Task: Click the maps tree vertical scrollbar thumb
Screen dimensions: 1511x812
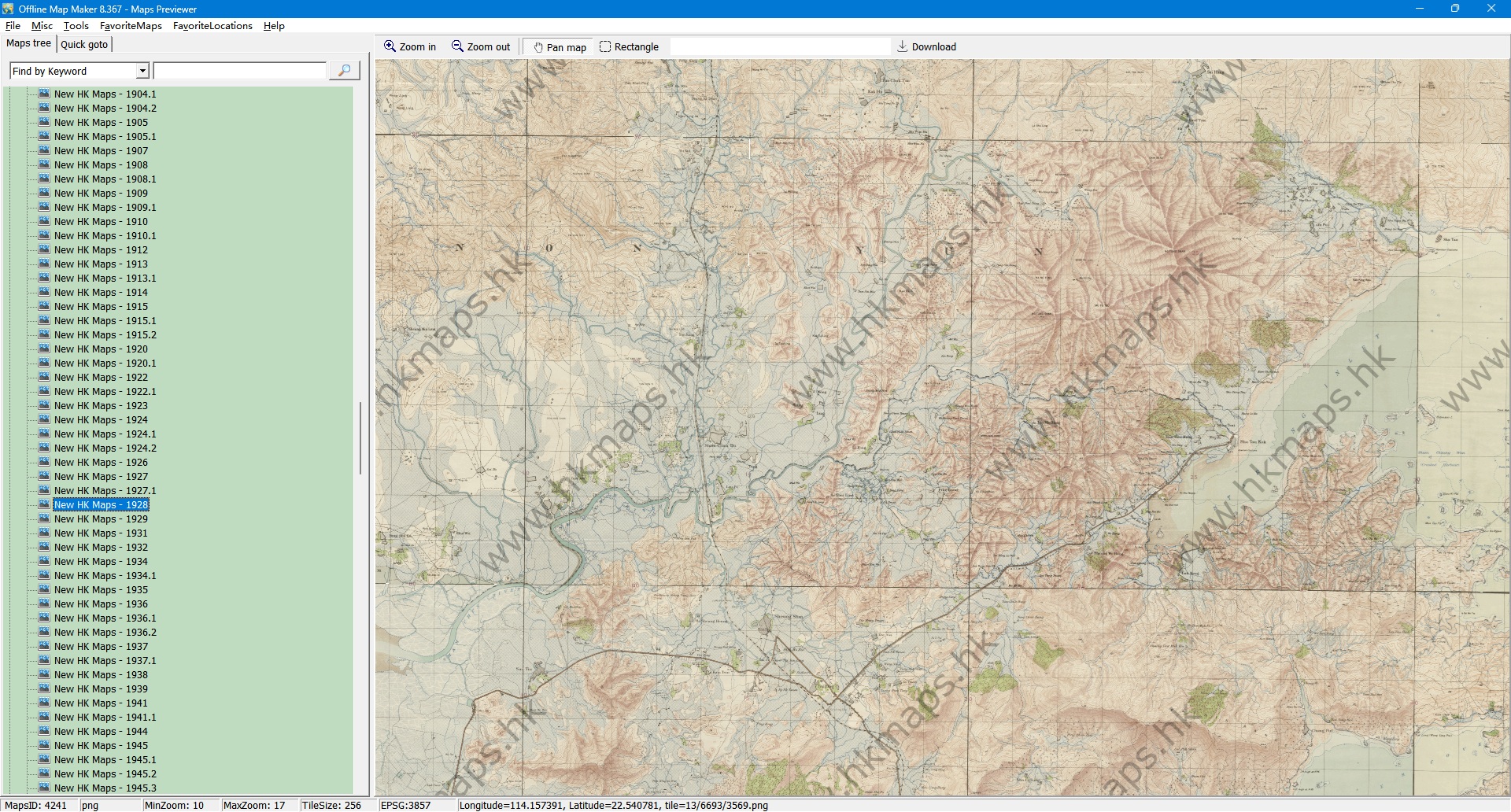Action: 360,437
